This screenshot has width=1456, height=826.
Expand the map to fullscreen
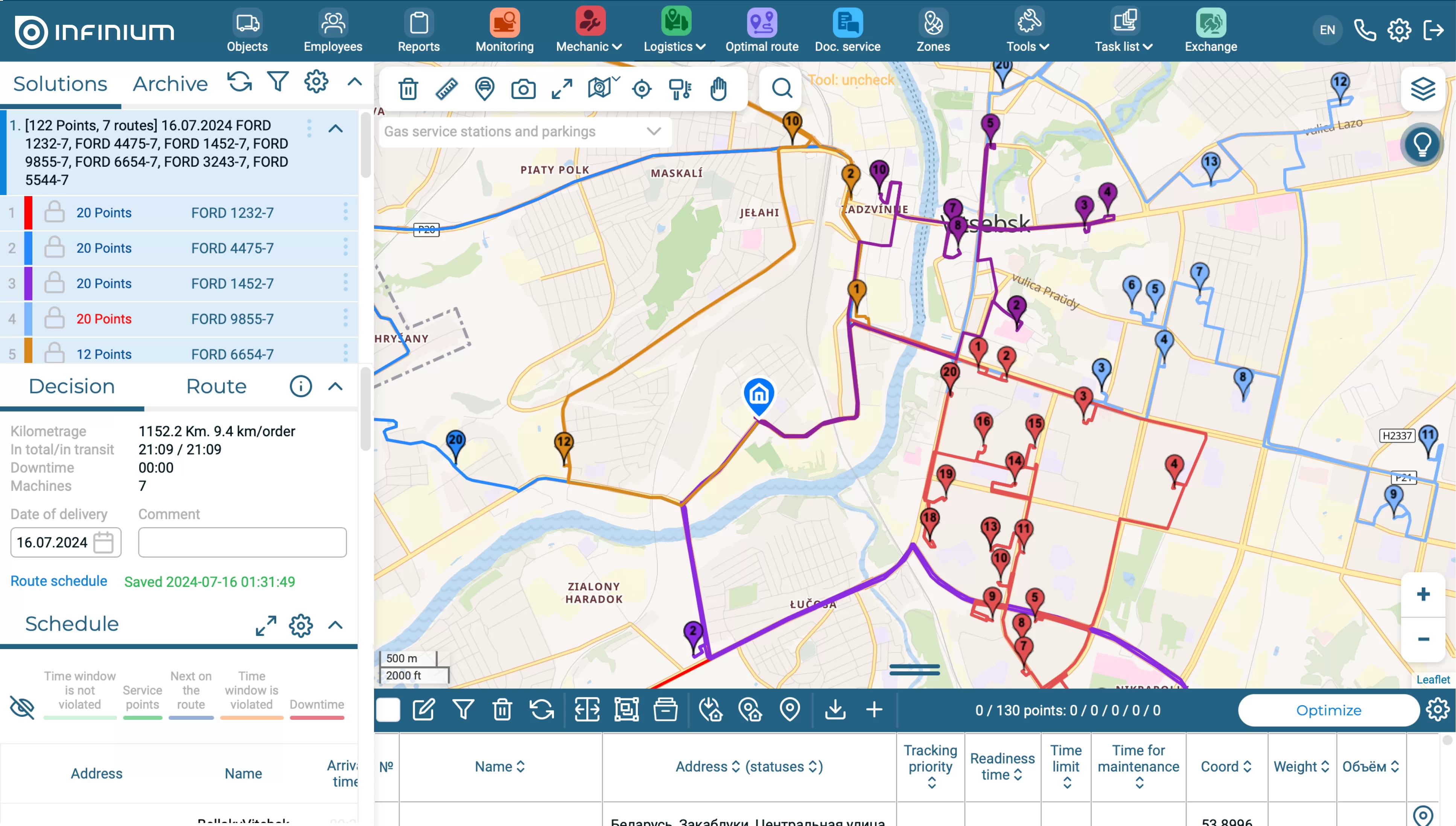pyautogui.click(x=562, y=88)
